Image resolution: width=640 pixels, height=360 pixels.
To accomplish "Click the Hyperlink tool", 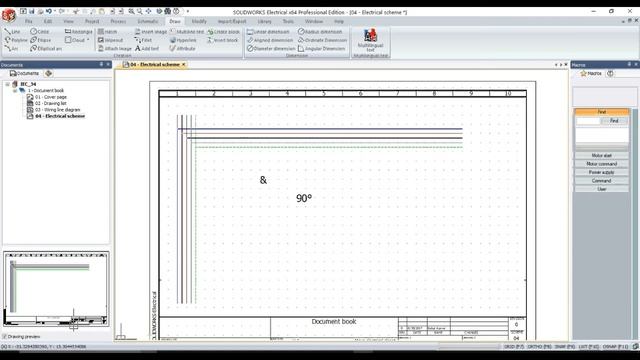I will (x=183, y=40).
